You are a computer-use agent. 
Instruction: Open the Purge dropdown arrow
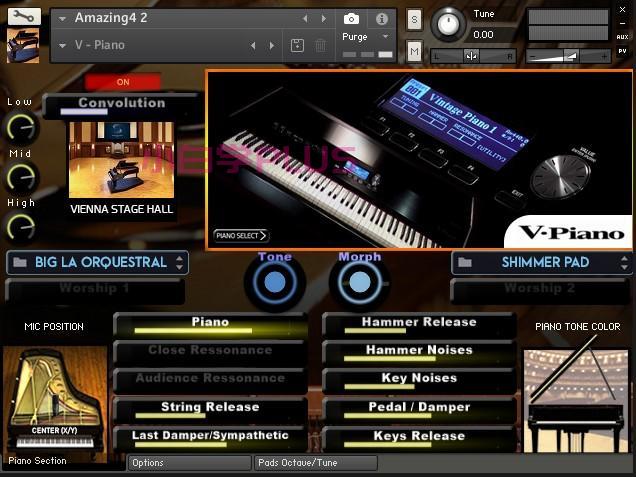click(385, 37)
